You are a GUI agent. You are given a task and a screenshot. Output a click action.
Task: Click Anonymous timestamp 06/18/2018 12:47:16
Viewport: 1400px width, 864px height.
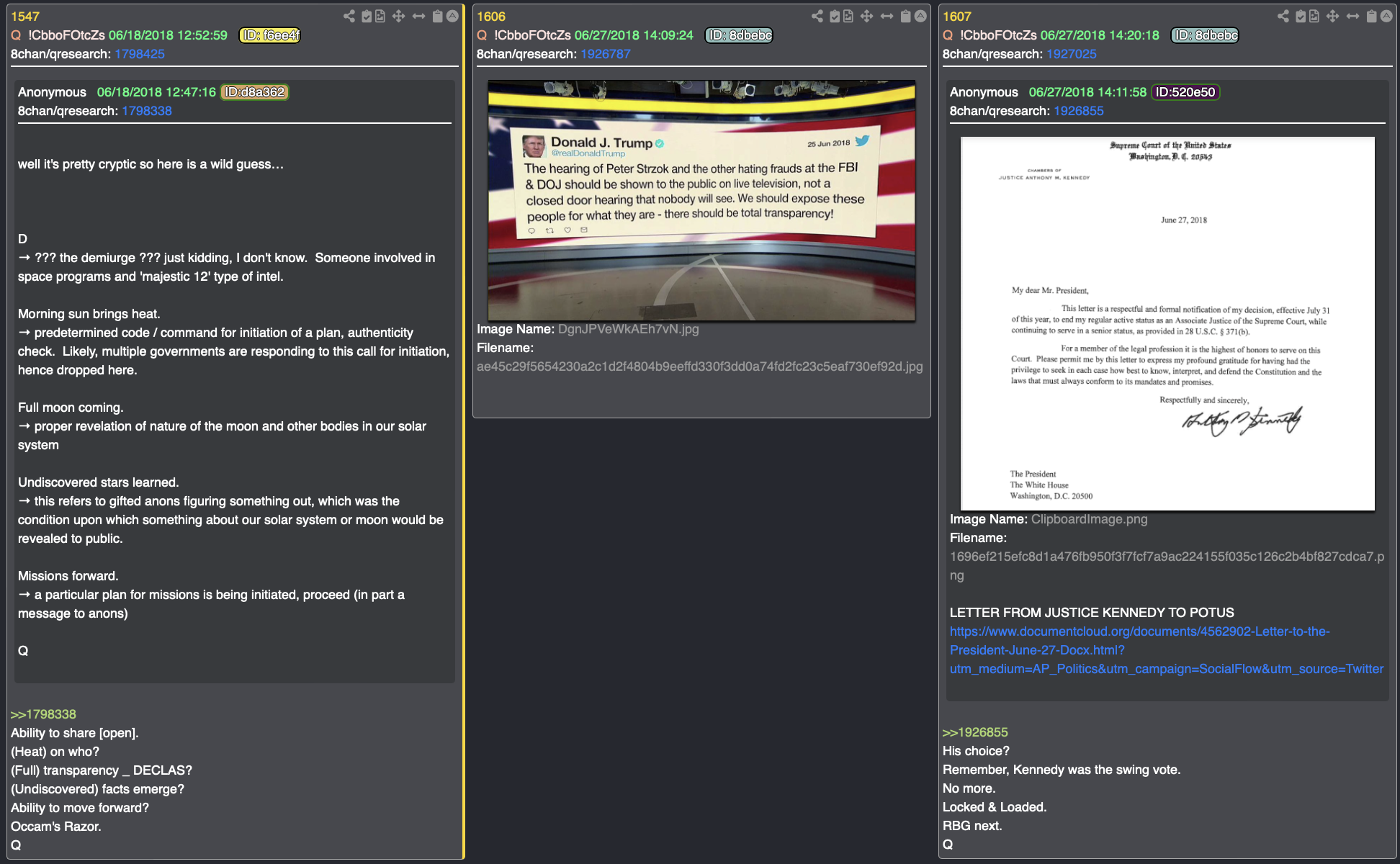[156, 92]
